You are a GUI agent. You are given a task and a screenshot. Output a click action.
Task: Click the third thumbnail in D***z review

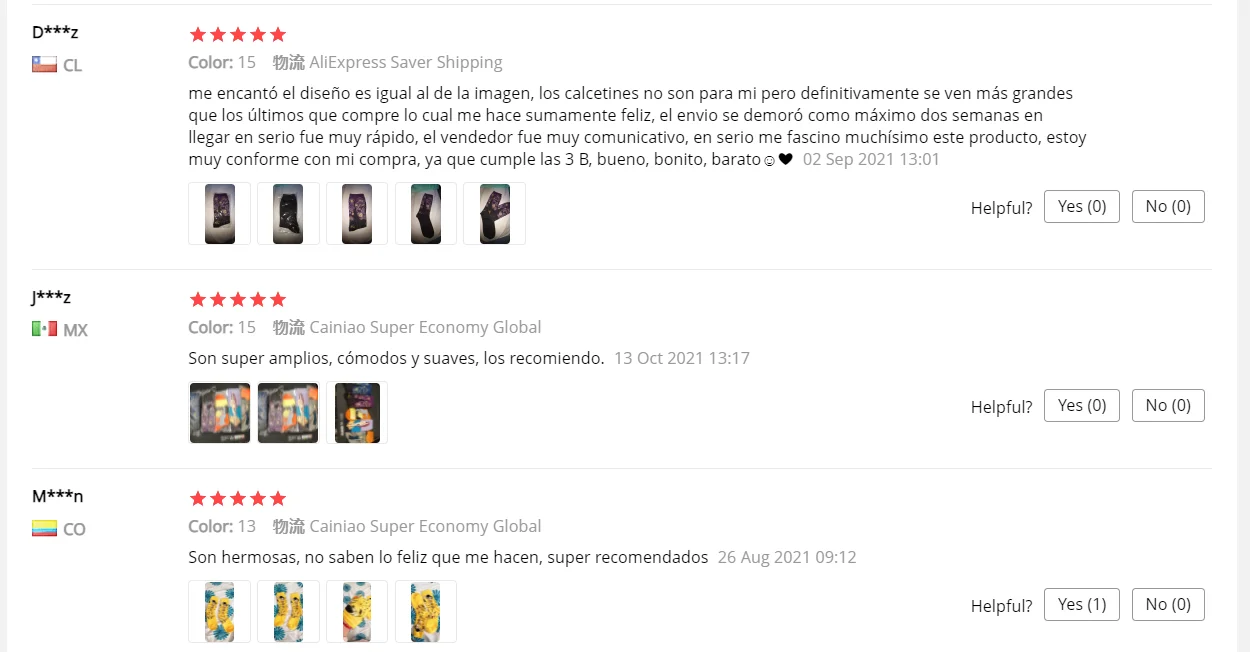point(357,213)
